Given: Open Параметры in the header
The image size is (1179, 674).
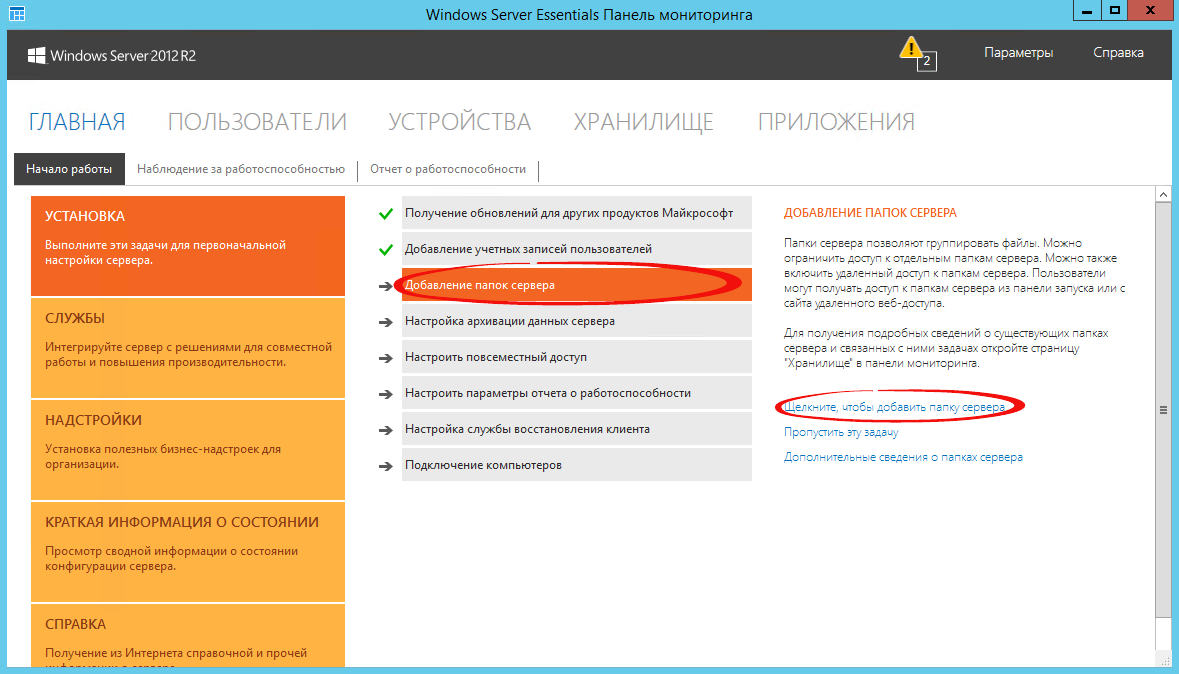Looking at the screenshot, I should click(x=1019, y=53).
